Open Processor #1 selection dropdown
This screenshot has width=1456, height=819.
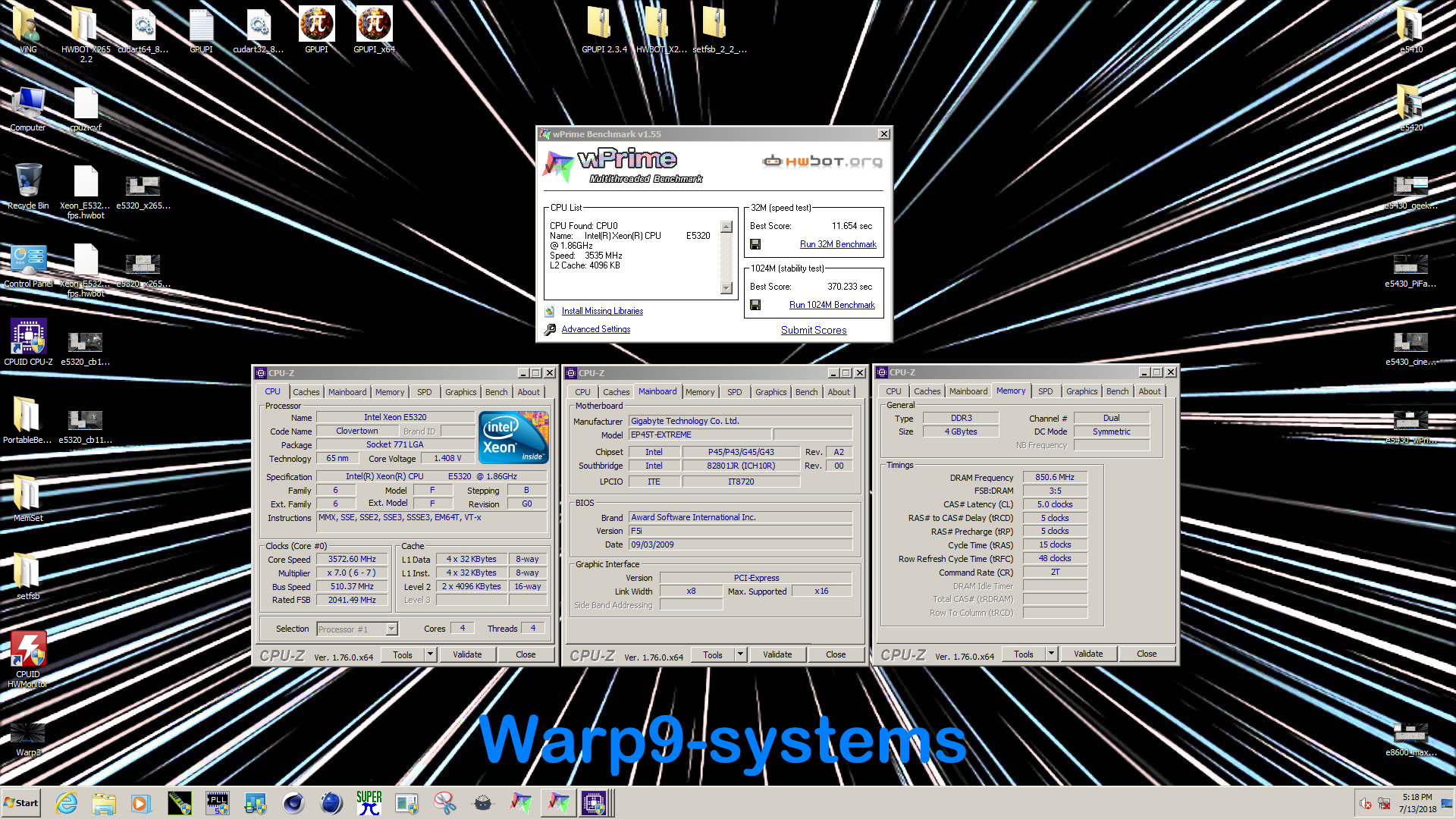tap(391, 629)
